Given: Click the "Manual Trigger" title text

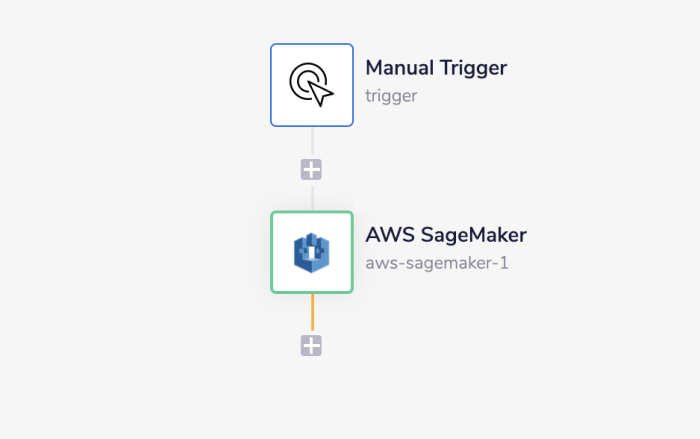Looking at the screenshot, I should 436,68.
